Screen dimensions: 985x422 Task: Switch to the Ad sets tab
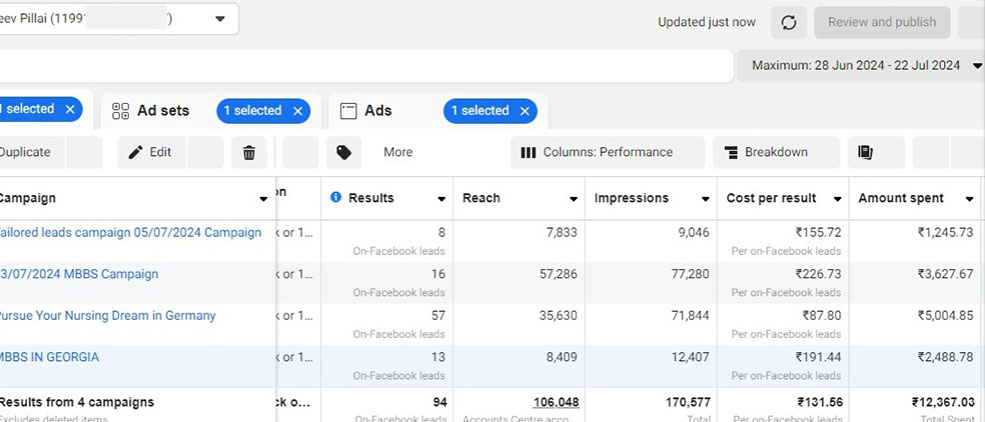162,111
